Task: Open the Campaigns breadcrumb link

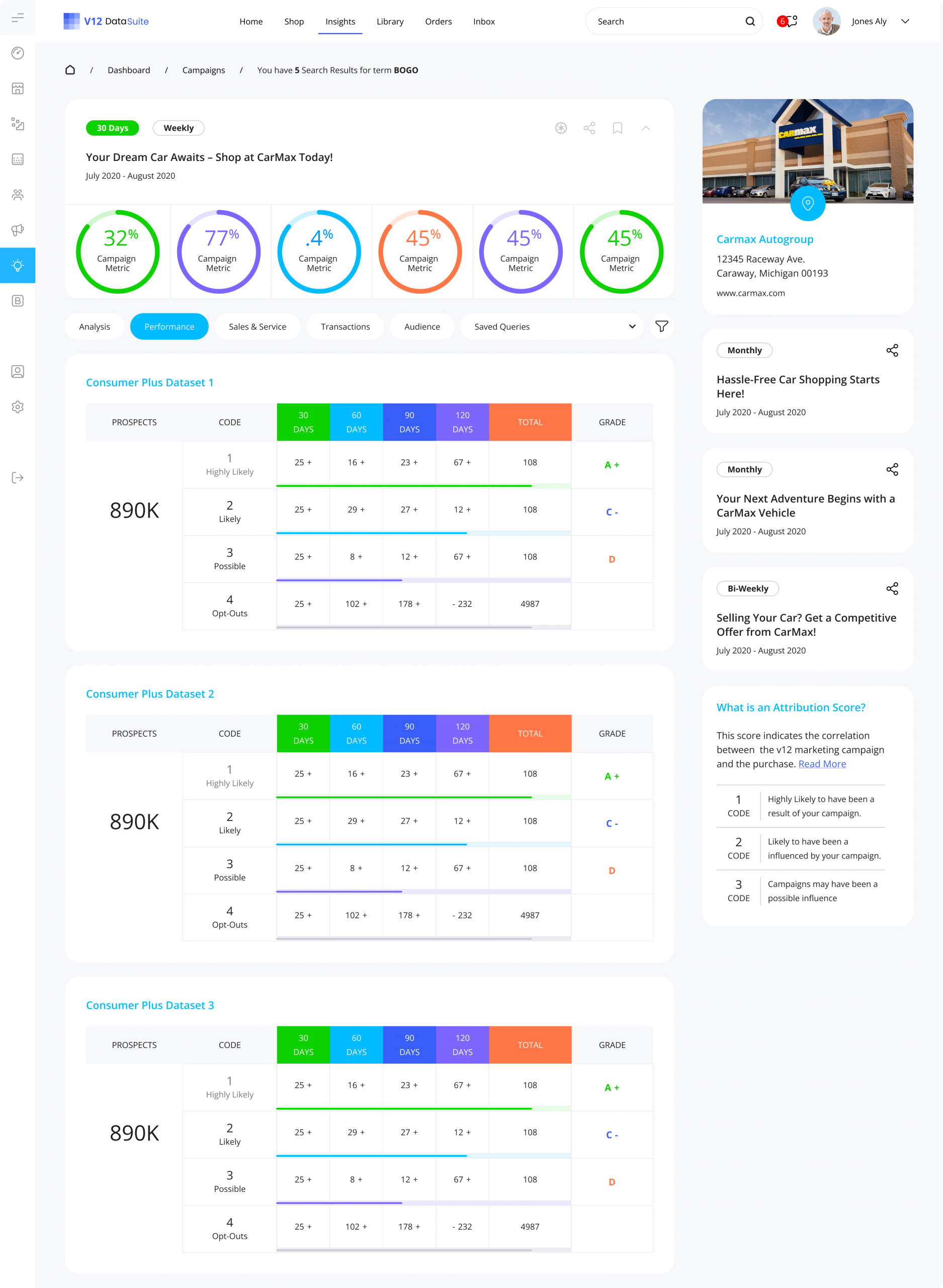Action: (x=203, y=70)
